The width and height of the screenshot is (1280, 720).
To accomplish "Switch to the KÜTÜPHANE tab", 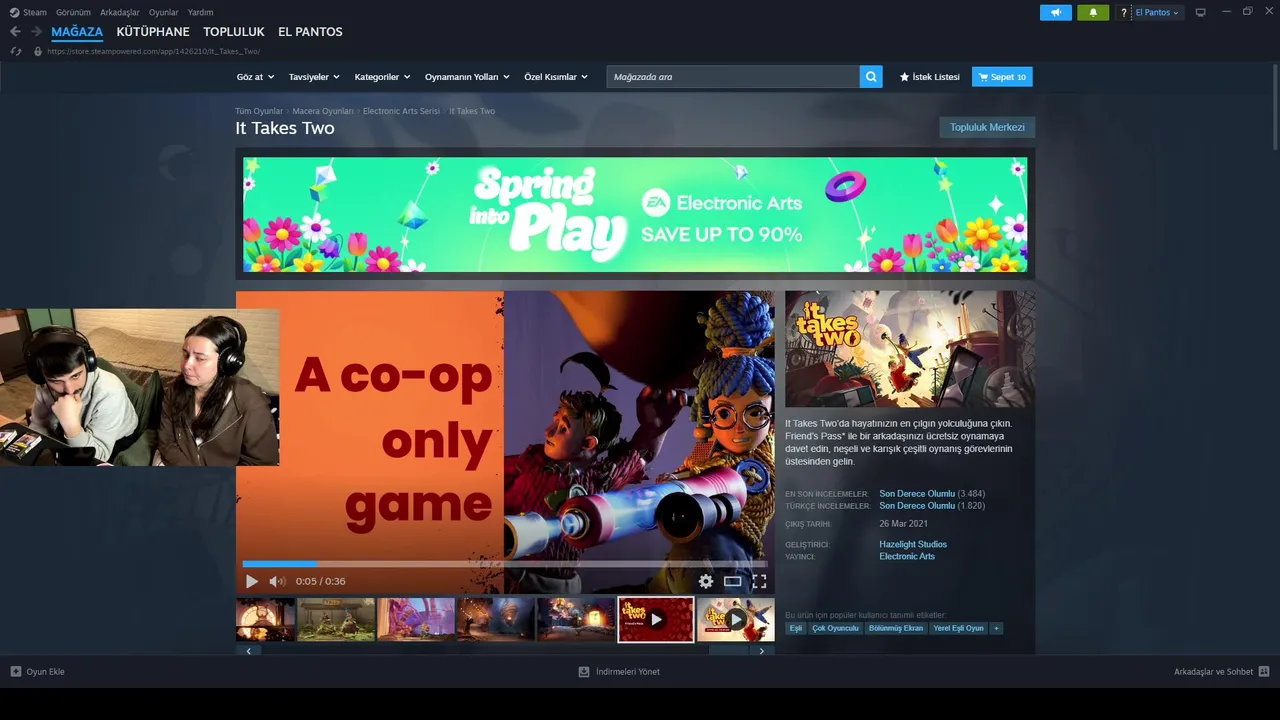I will [x=153, y=32].
